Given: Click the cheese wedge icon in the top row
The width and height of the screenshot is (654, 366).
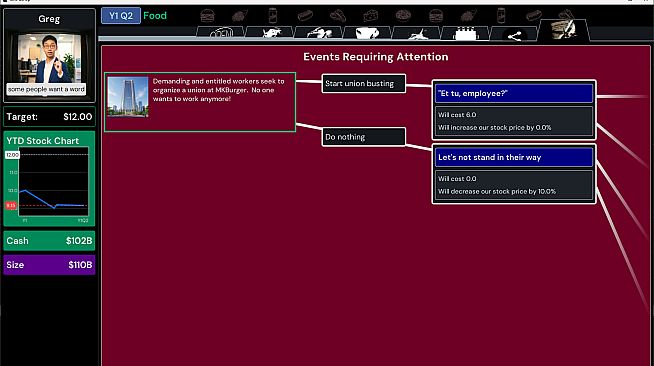Looking at the screenshot, I should 370,16.
